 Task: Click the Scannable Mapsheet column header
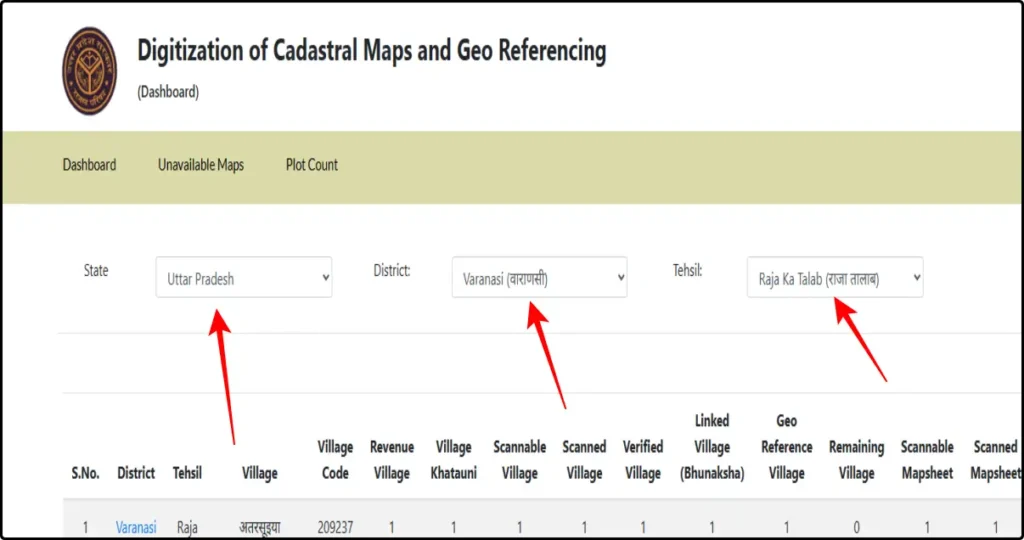pyautogui.click(x=927, y=460)
